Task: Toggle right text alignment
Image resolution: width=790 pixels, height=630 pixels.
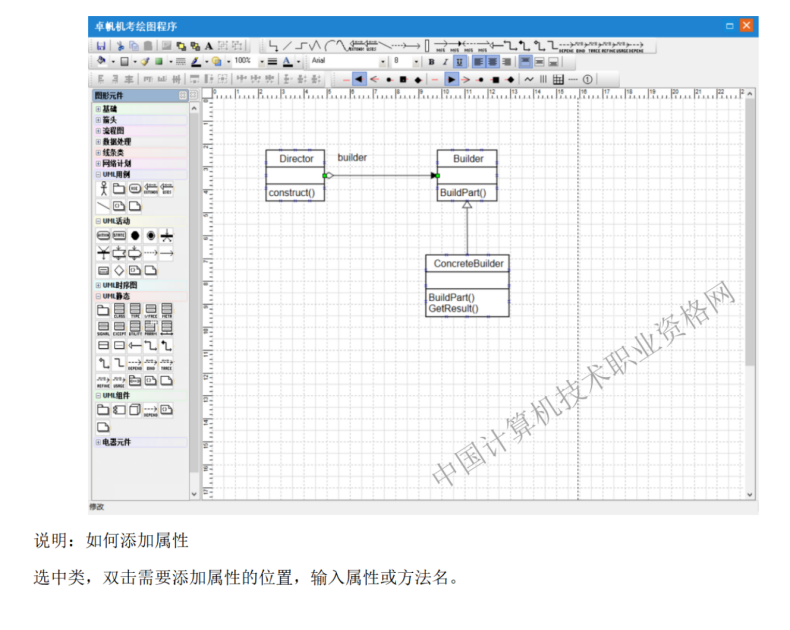Action: pyautogui.click(x=506, y=62)
